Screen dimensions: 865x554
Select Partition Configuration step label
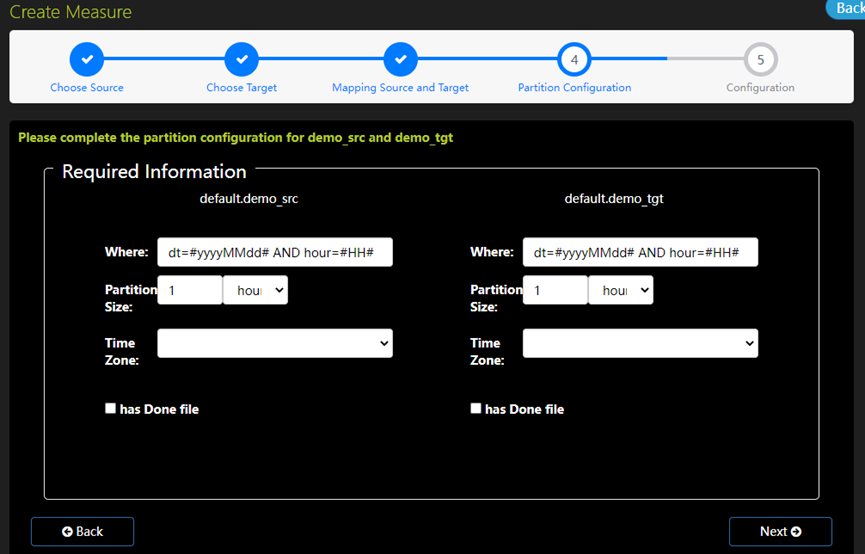point(574,88)
